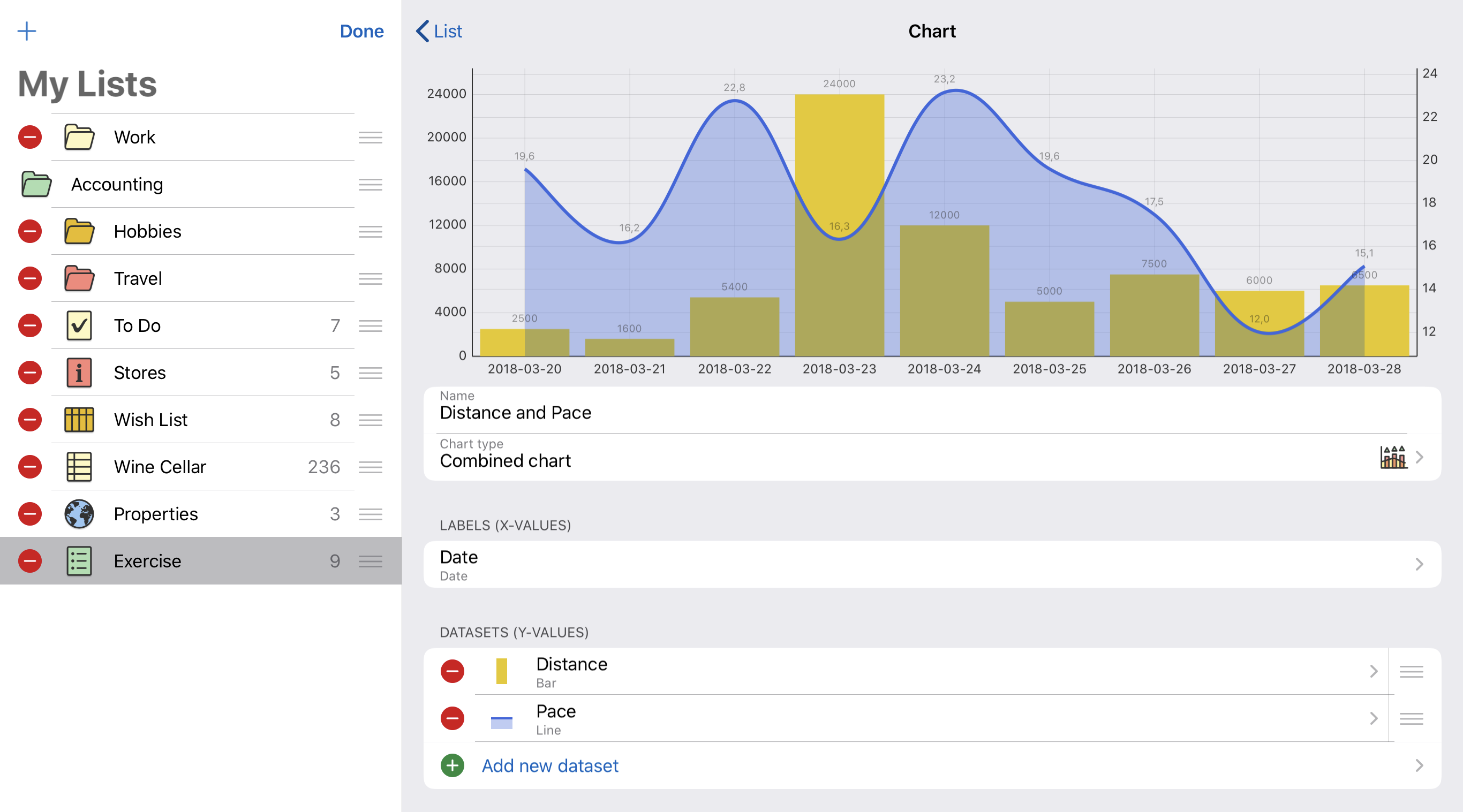Tap the Properties globe icon

tap(79, 514)
